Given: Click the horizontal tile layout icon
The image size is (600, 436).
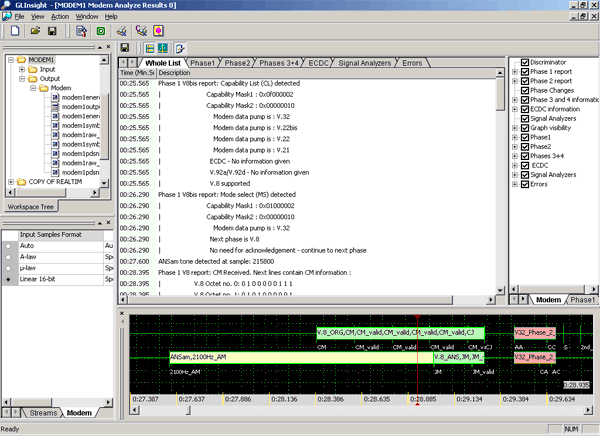Looking at the screenshot, I should [150, 48].
